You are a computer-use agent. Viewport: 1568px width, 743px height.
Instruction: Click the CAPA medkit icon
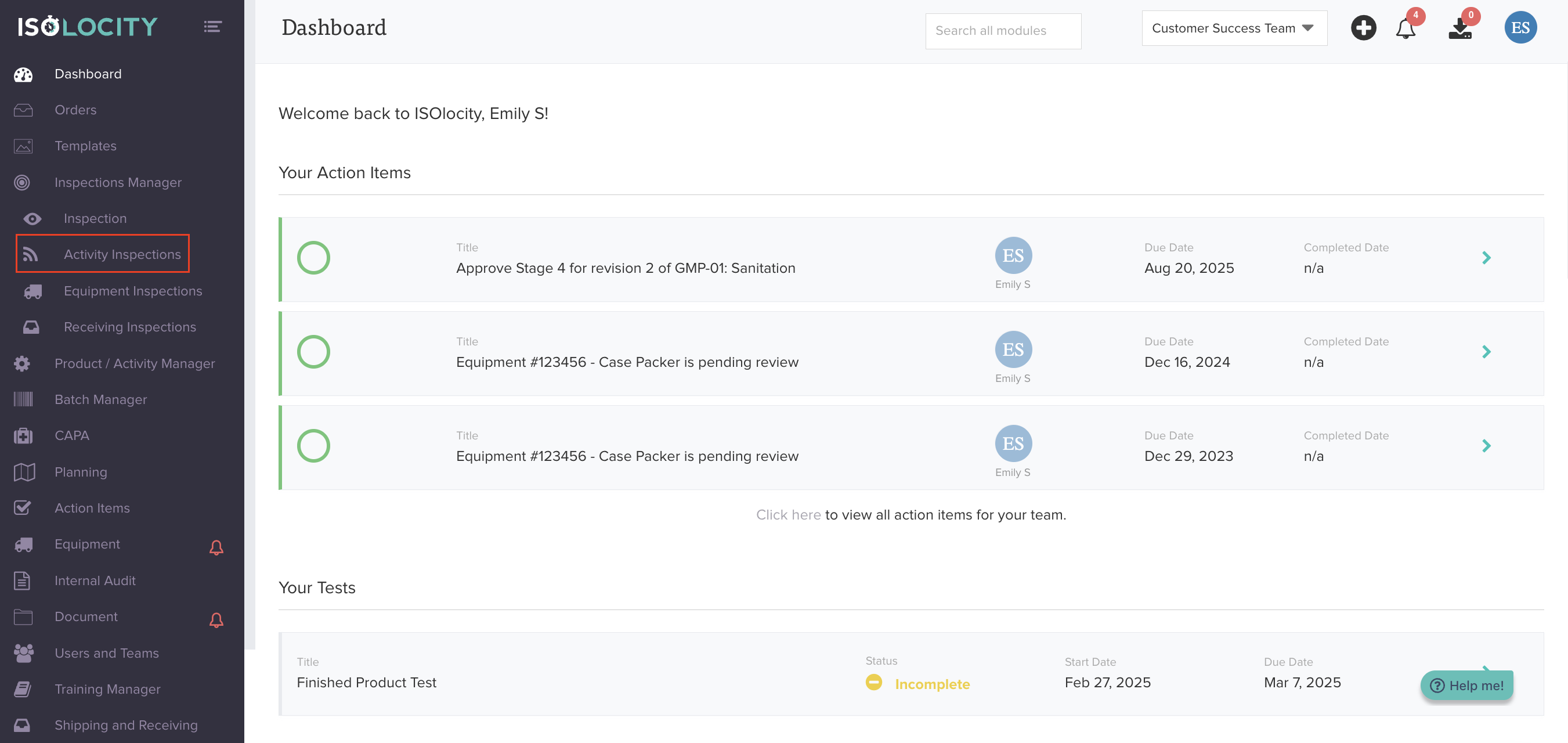[x=23, y=436]
